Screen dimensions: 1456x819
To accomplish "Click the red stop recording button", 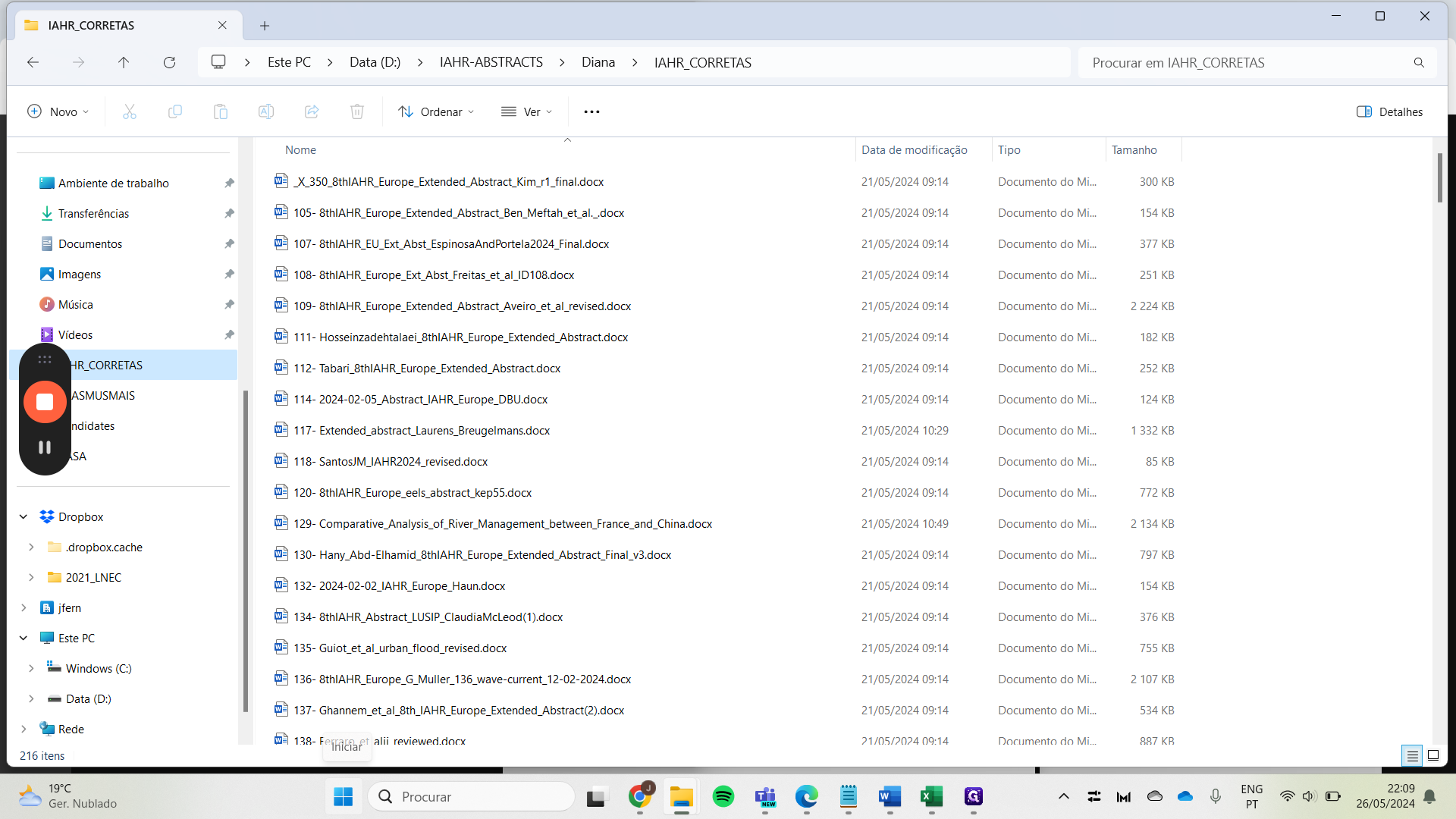I will click(45, 402).
